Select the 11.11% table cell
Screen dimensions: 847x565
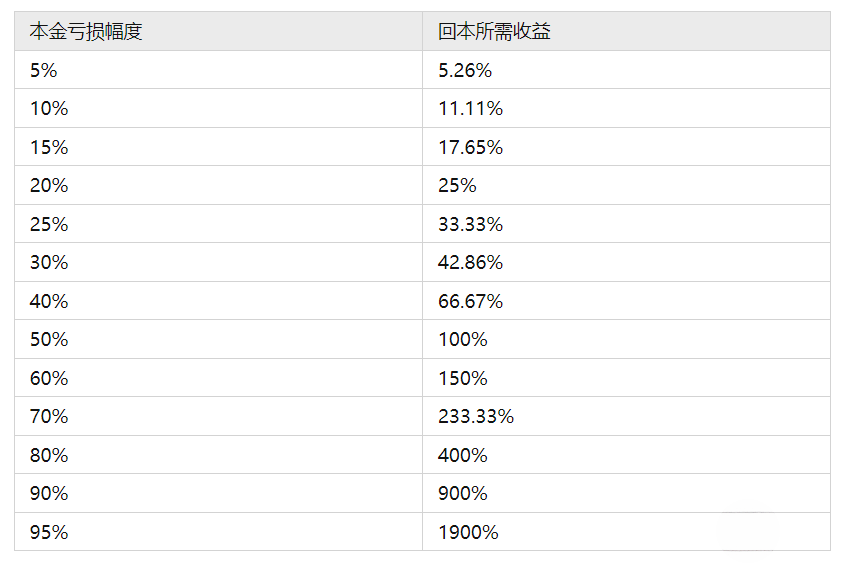(470, 109)
